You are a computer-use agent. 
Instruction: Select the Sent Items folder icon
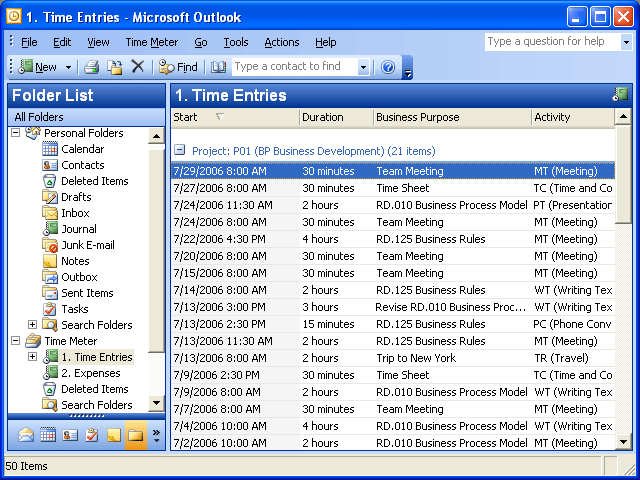pyautogui.click(x=50, y=293)
